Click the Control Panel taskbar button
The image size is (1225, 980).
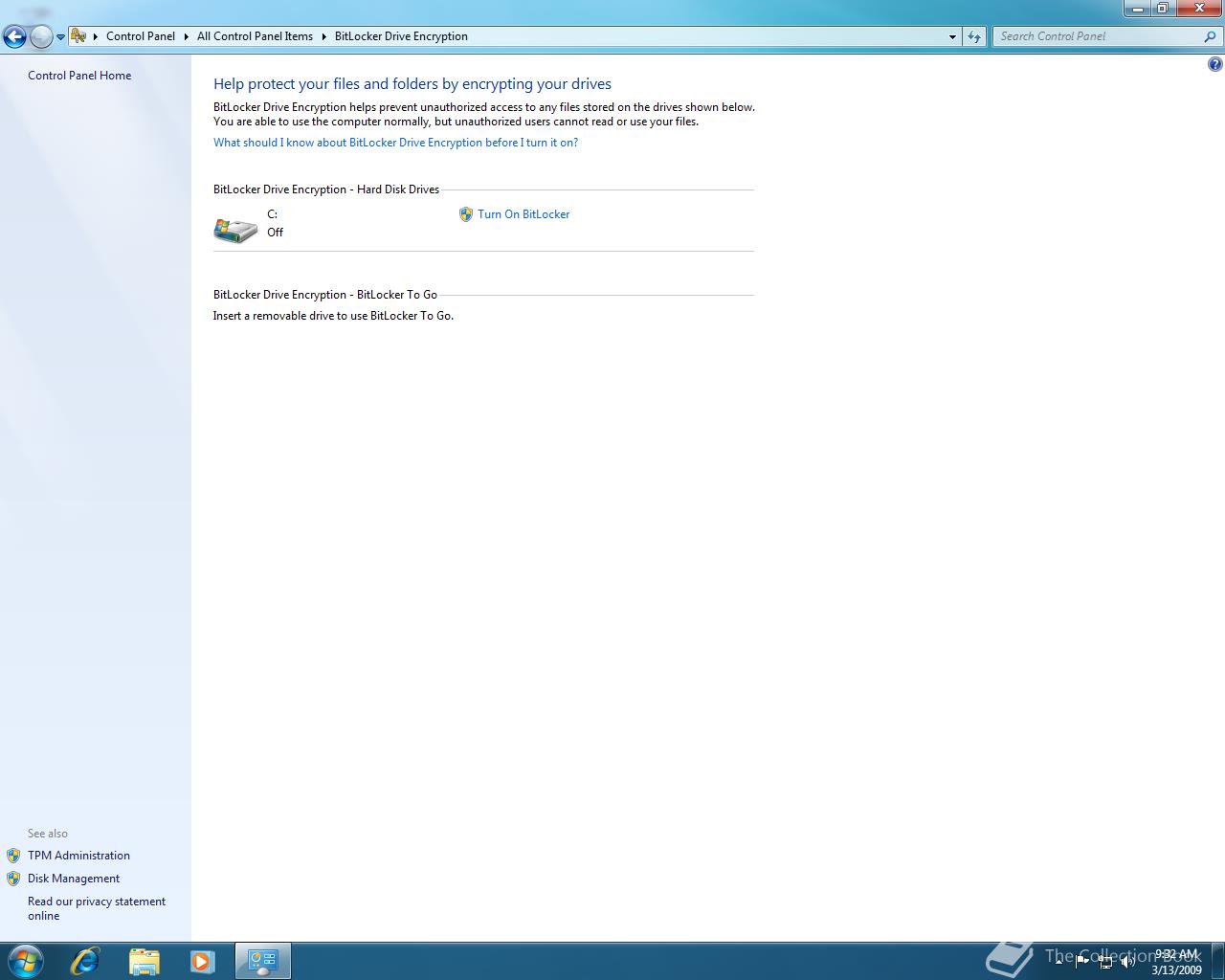262,961
